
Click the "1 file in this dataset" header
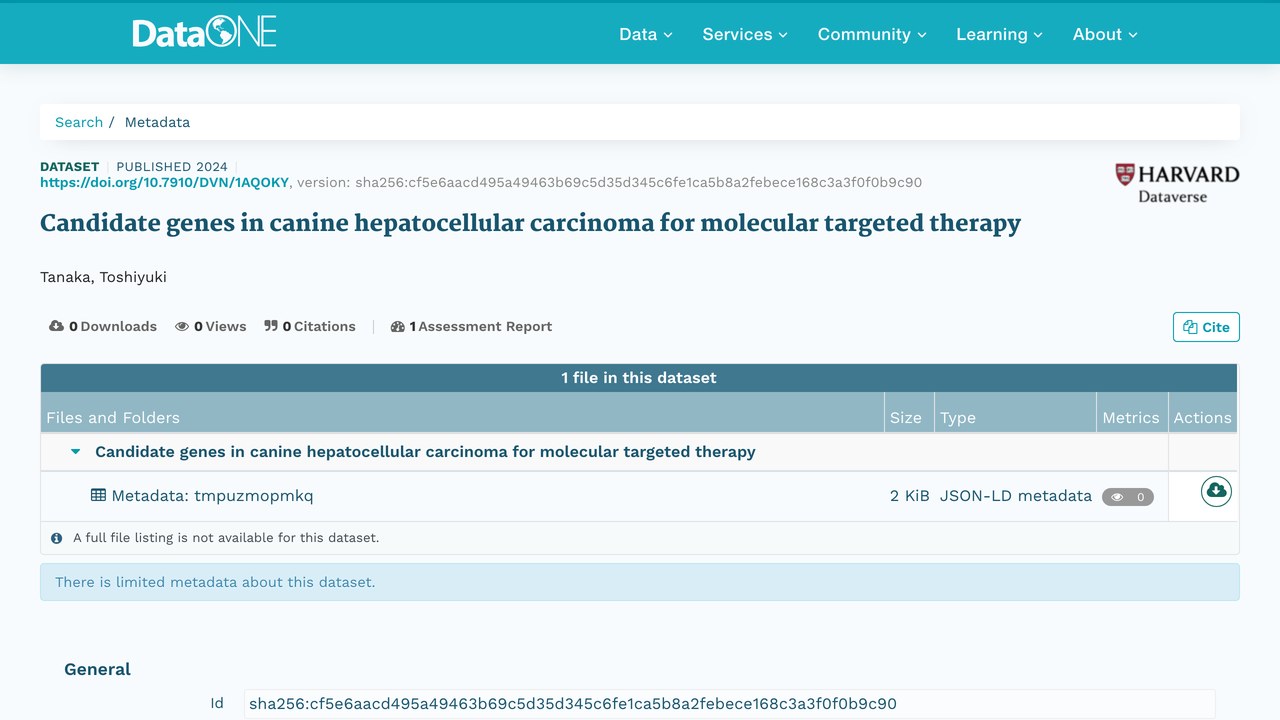(x=639, y=378)
